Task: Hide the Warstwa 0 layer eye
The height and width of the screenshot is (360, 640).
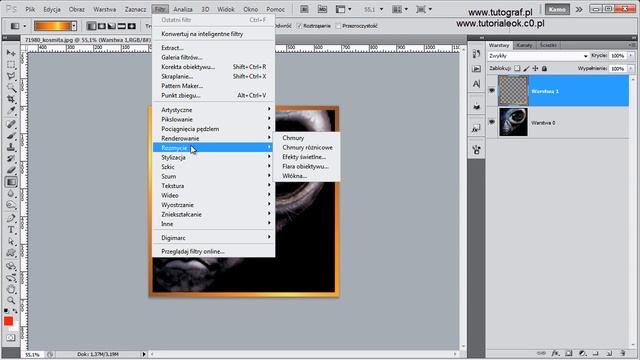Action: [x=491, y=122]
